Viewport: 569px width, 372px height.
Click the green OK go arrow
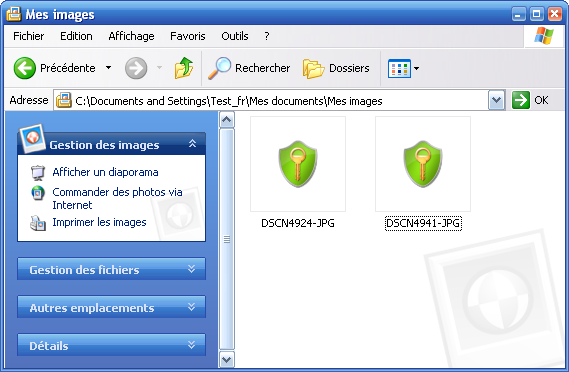[x=521, y=100]
